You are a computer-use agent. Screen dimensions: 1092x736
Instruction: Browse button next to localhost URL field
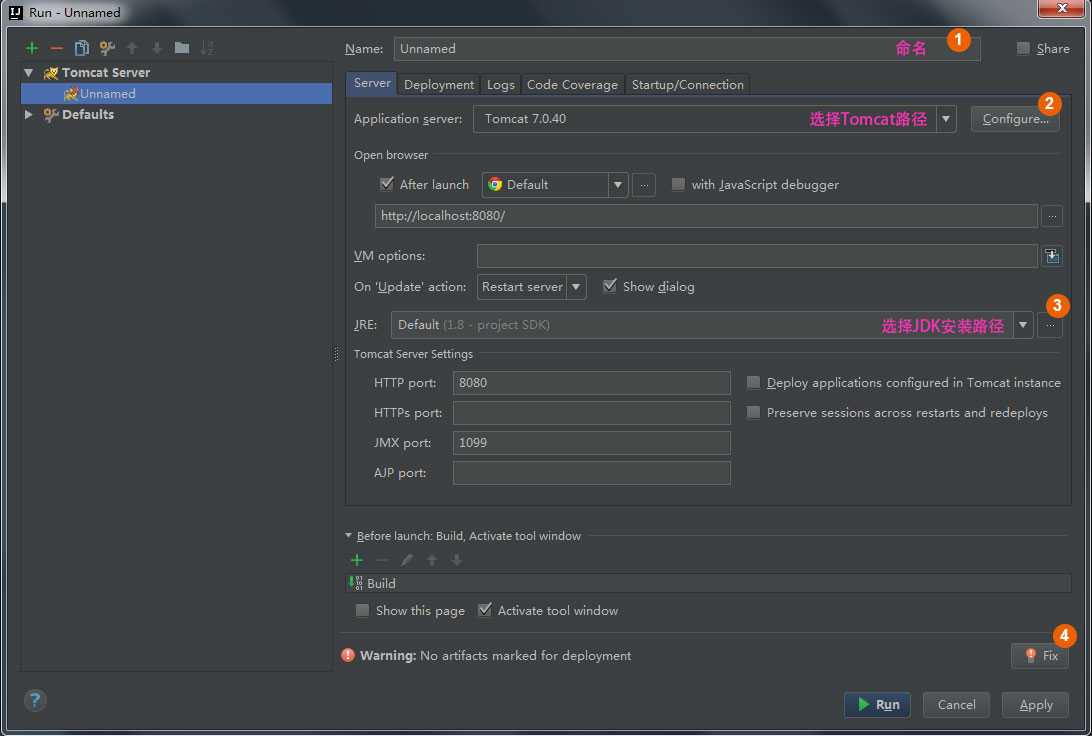coord(1052,217)
